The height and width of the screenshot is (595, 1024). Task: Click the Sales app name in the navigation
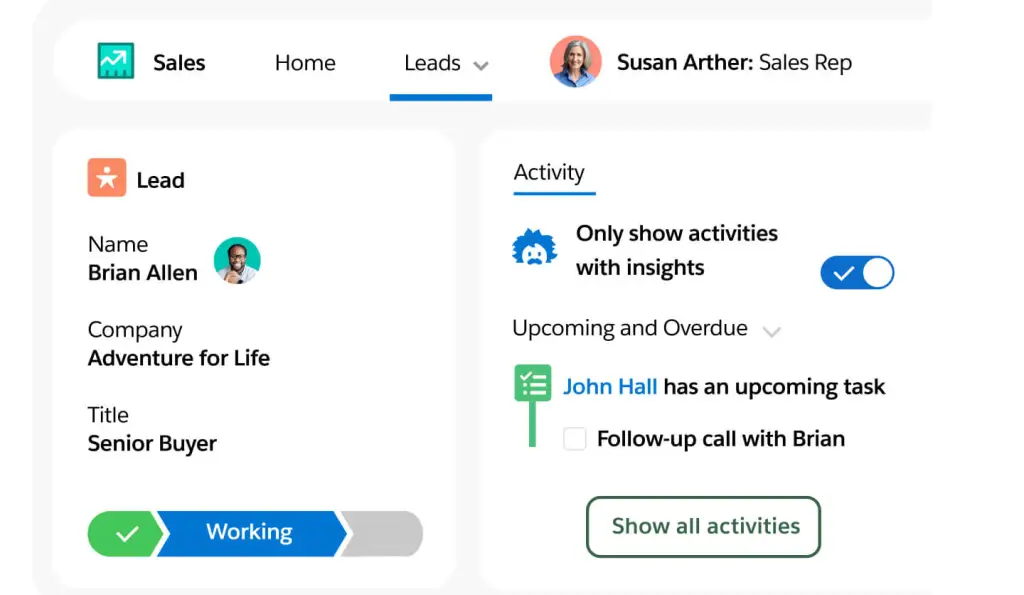coord(179,62)
